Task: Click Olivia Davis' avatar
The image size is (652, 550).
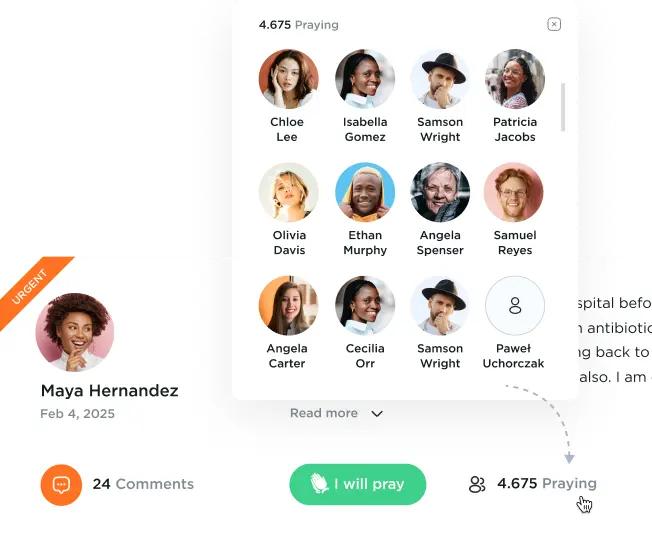Action: coord(289,192)
